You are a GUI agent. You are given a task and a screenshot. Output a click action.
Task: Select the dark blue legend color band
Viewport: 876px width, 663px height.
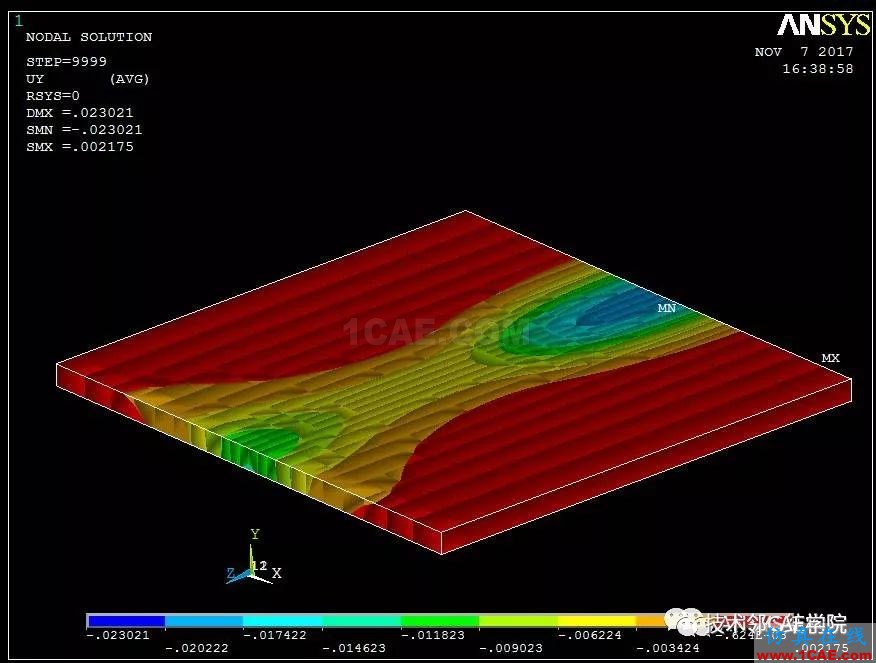(126, 621)
